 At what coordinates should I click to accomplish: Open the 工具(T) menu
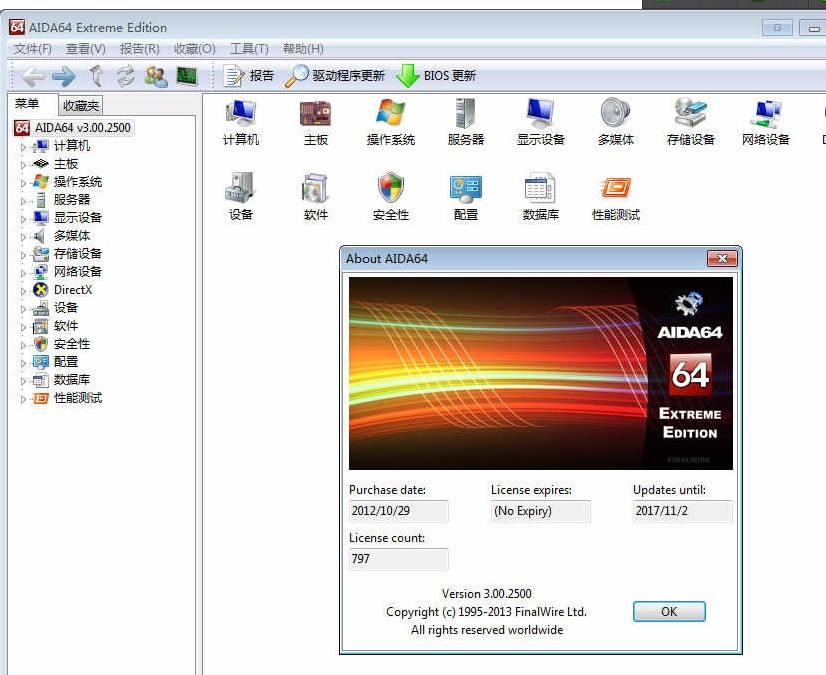pos(249,49)
